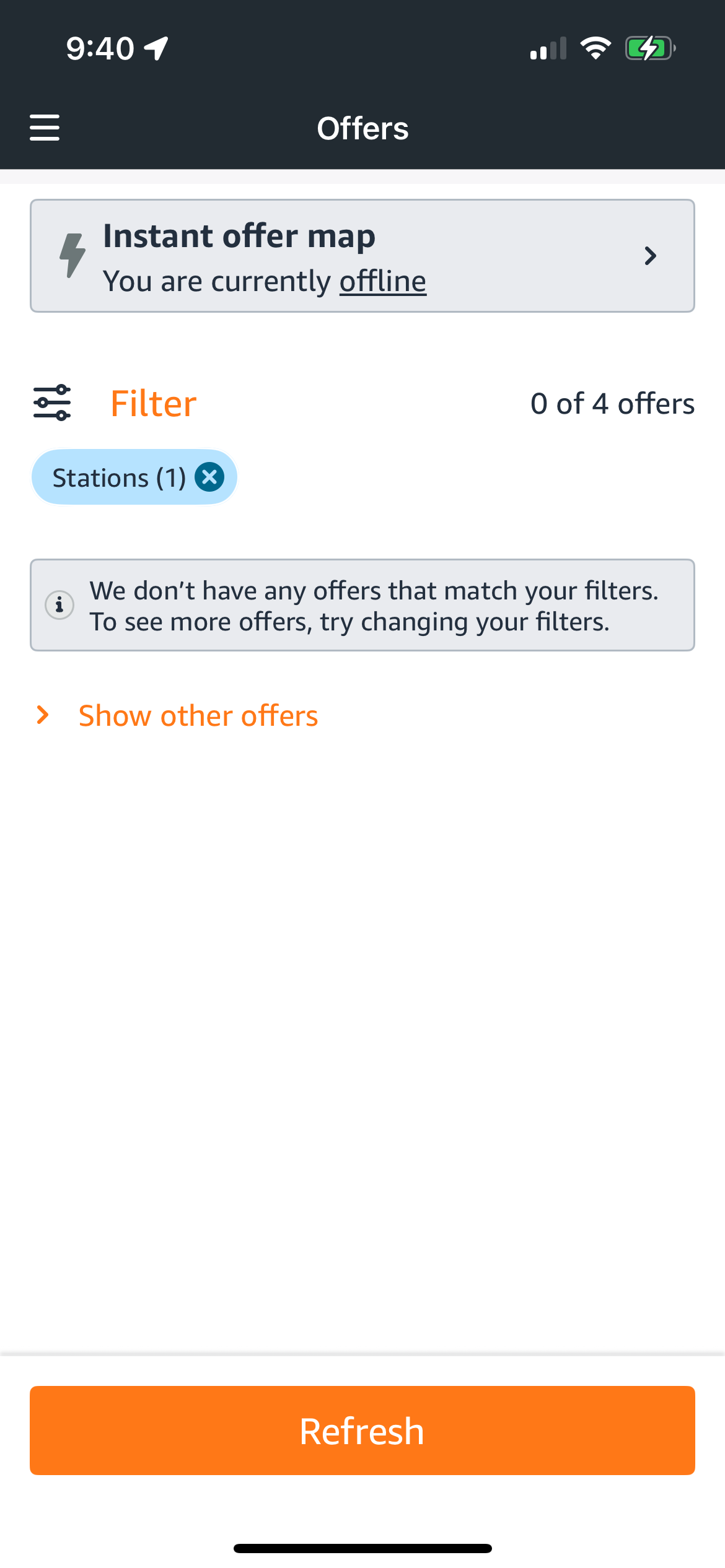Viewport: 725px width, 1568px height.
Task: Open the Instant offer map banner
Action: click(362, 255)
